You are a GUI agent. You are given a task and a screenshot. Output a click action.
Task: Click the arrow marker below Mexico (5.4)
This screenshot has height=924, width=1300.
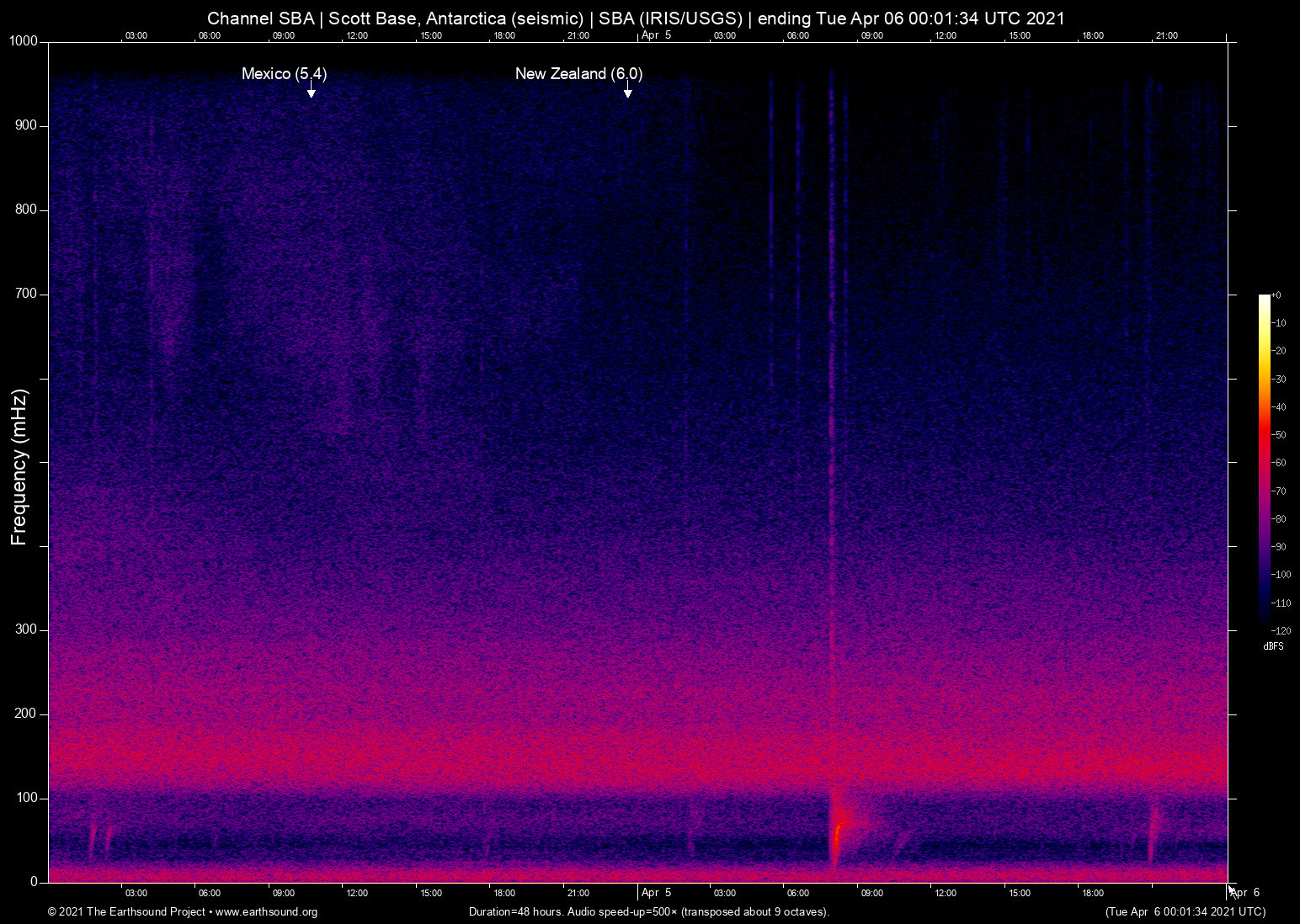[x=311, y=91]
